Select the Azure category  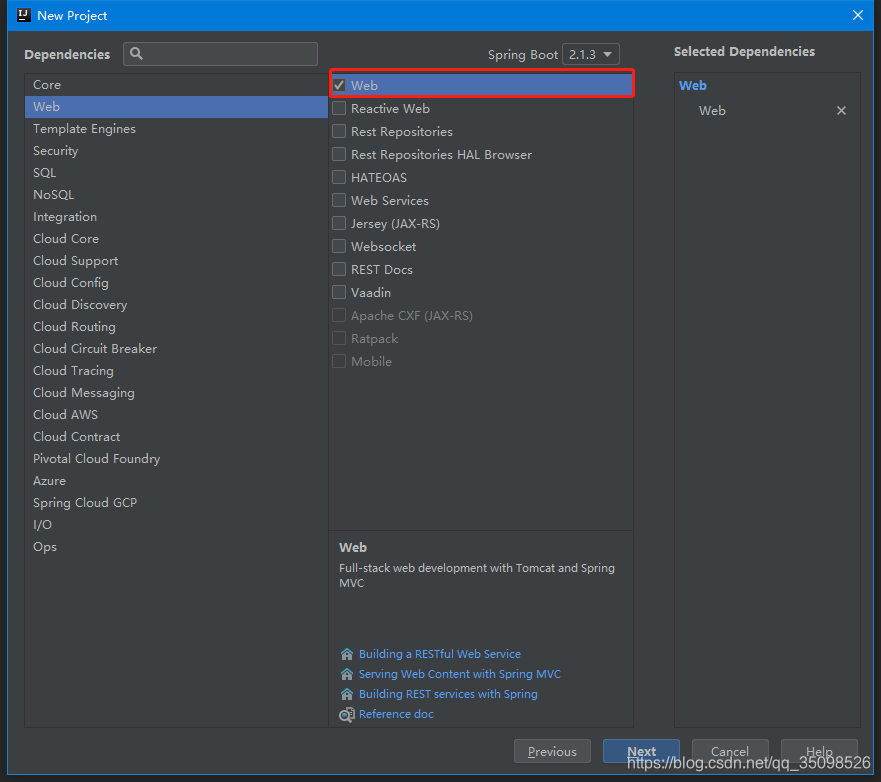(x=176, y=481)
